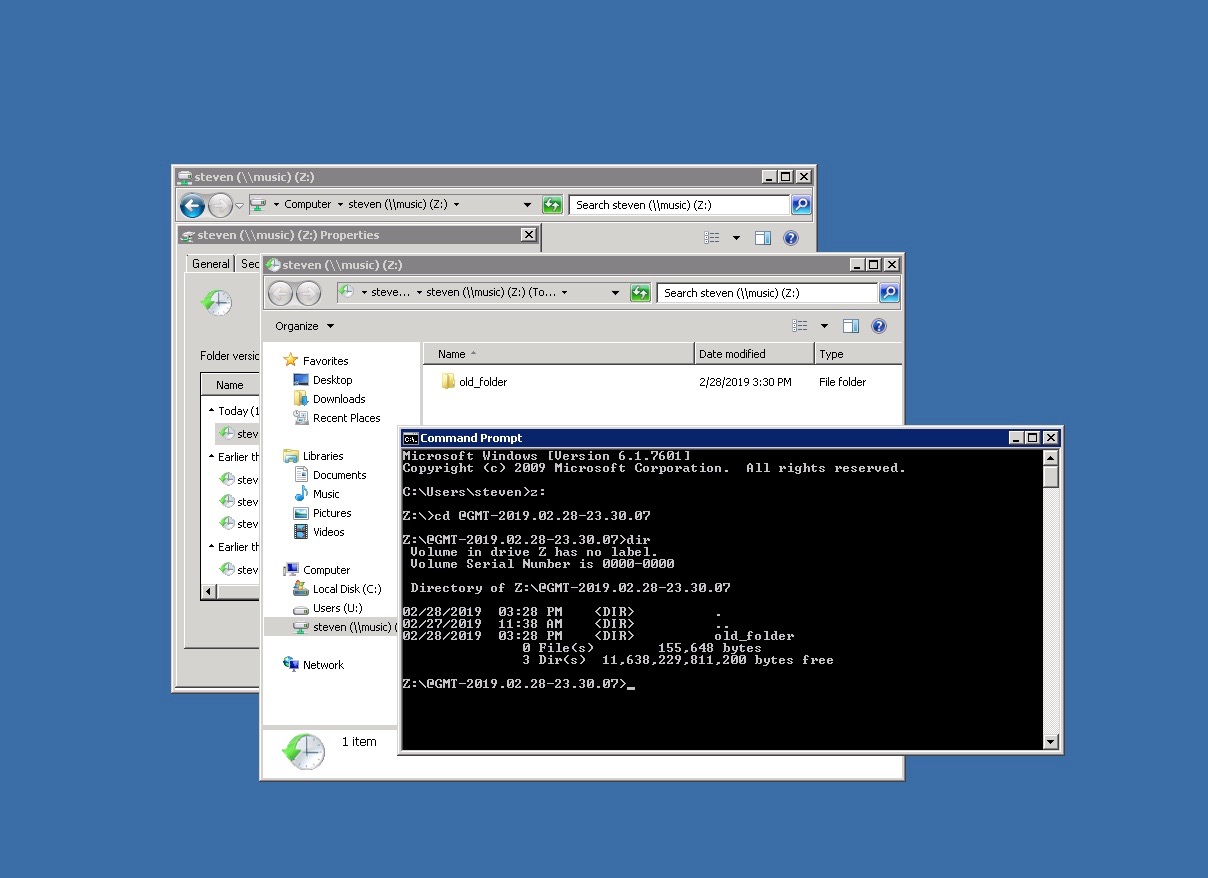Open the Change your view dropdown arrow
Screen dimensions: 1208x878
[822, 325]
